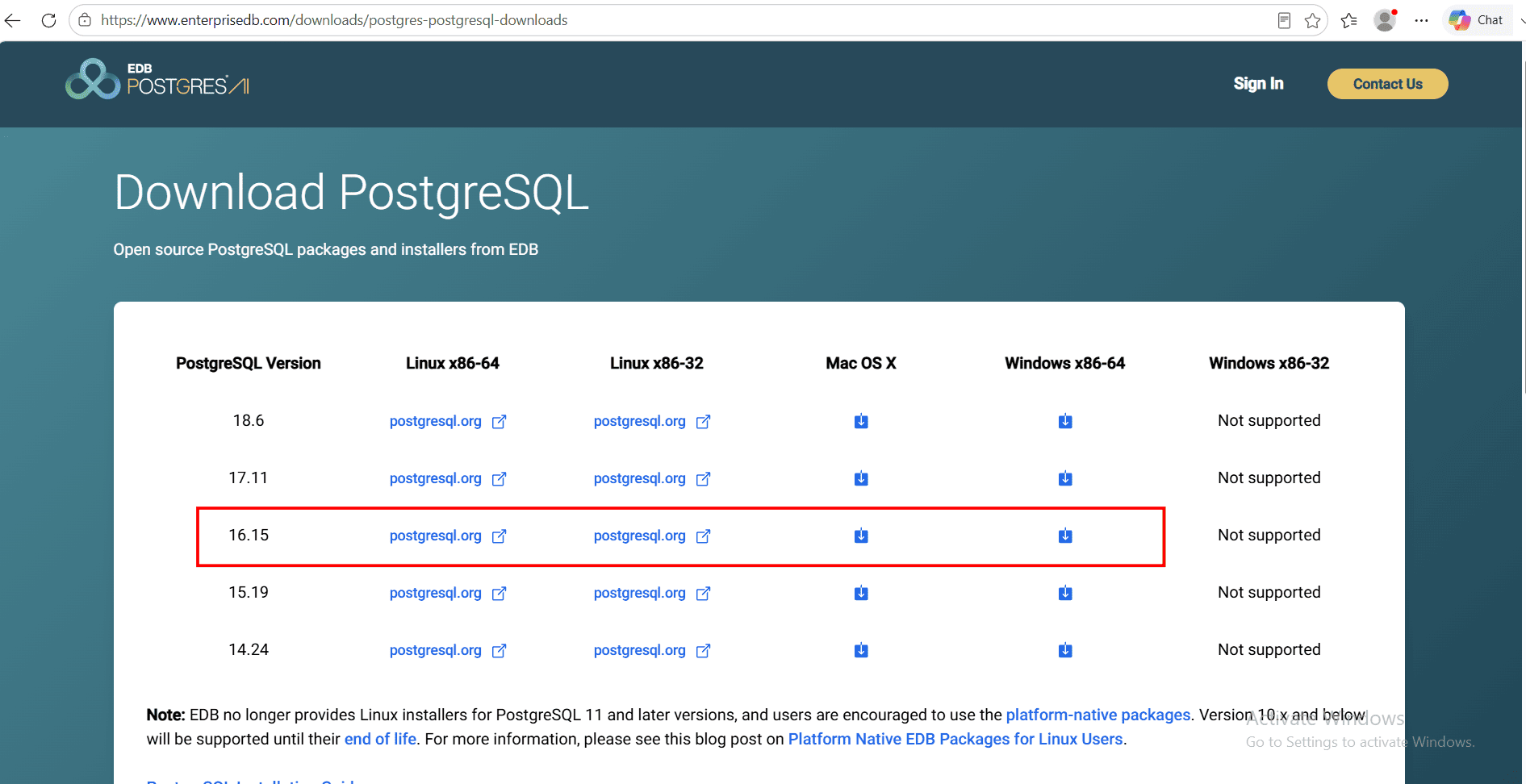Viewport: 1526px width, 784px height.
Task: Download PostgreSQL 16.15 for Mac OS X
Action: click(861, 536)
